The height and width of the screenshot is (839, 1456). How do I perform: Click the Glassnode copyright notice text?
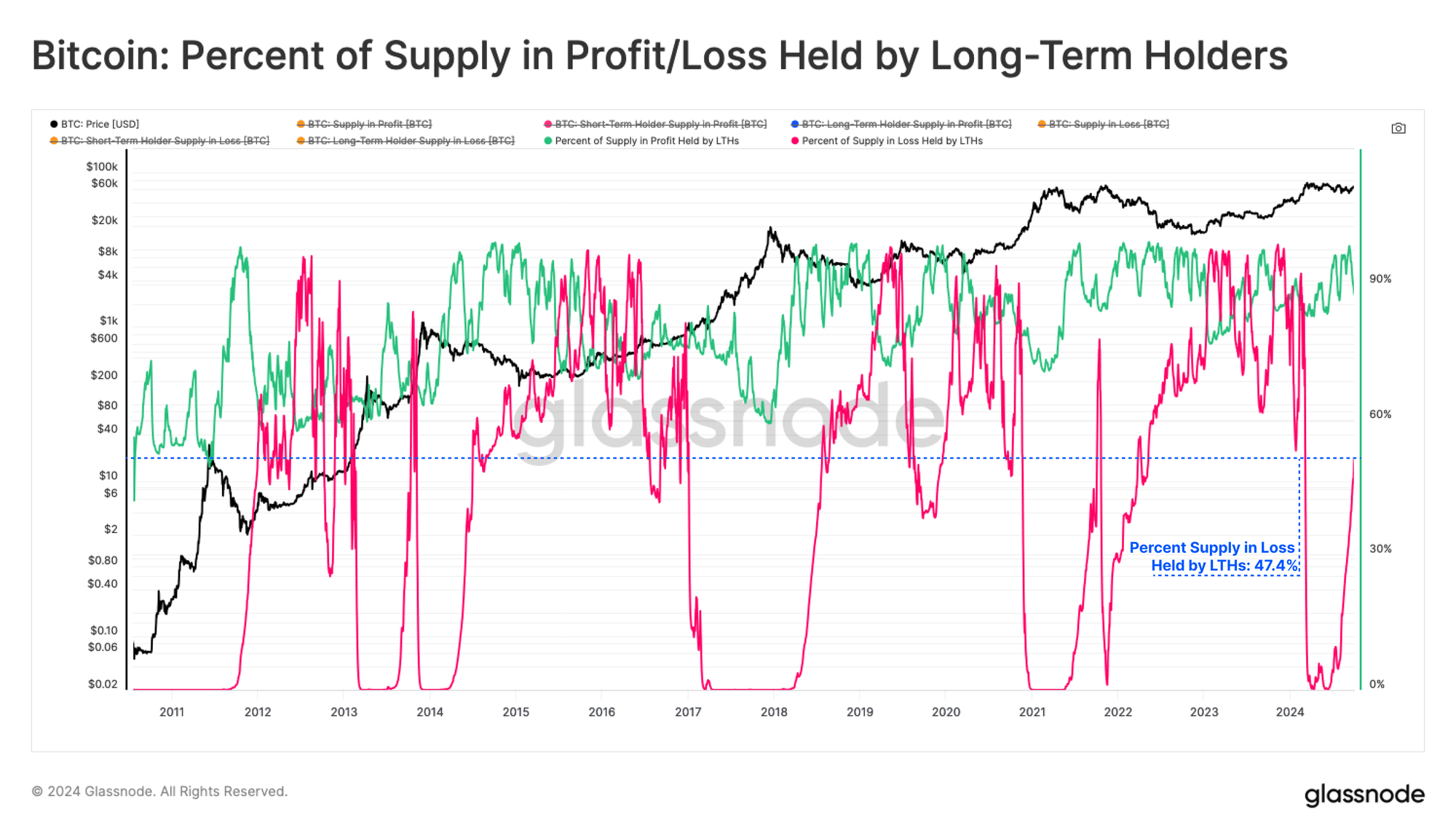point(159,792)
